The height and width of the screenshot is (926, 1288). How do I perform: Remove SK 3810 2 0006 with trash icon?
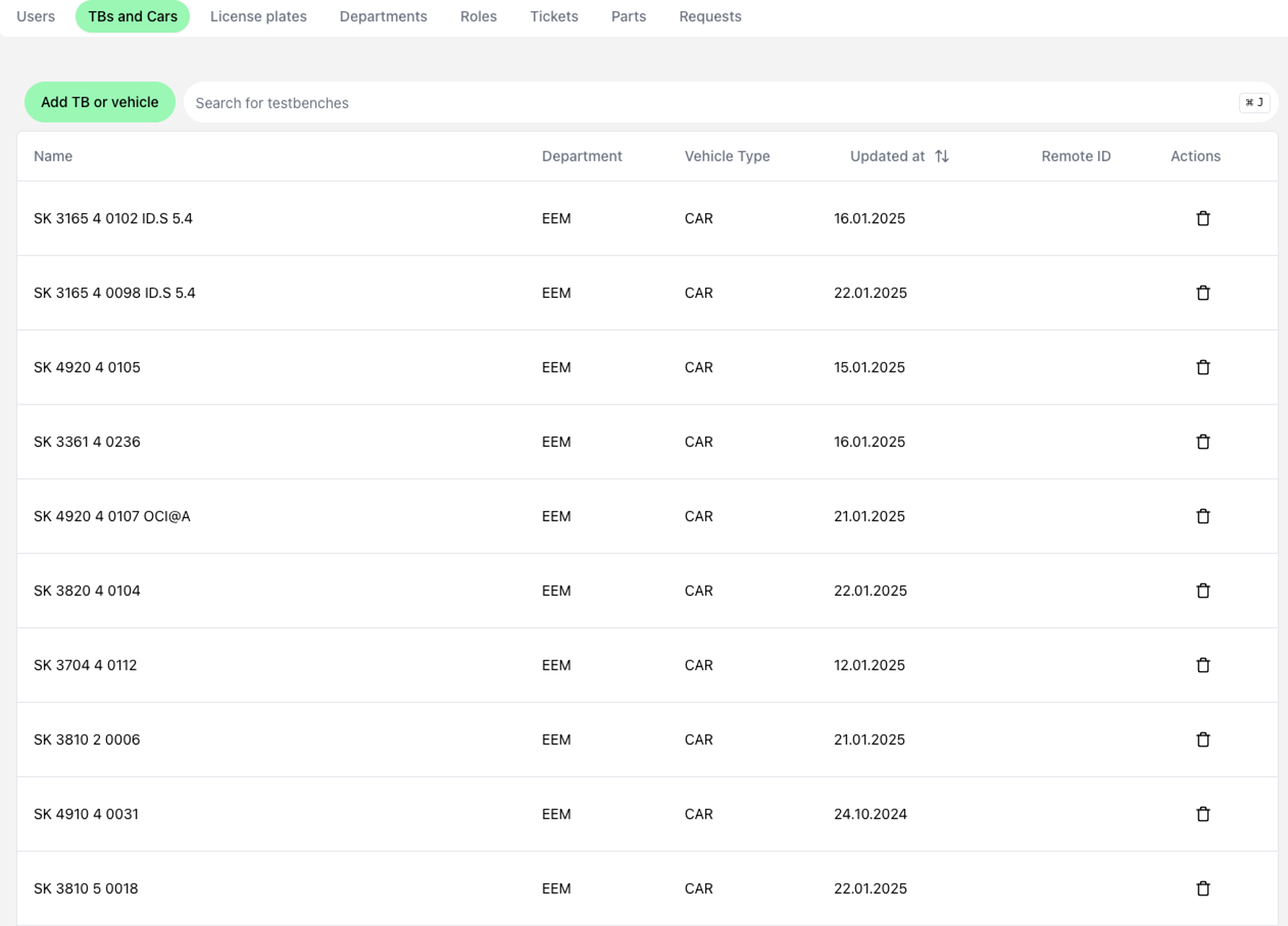tap(1202, 740)
